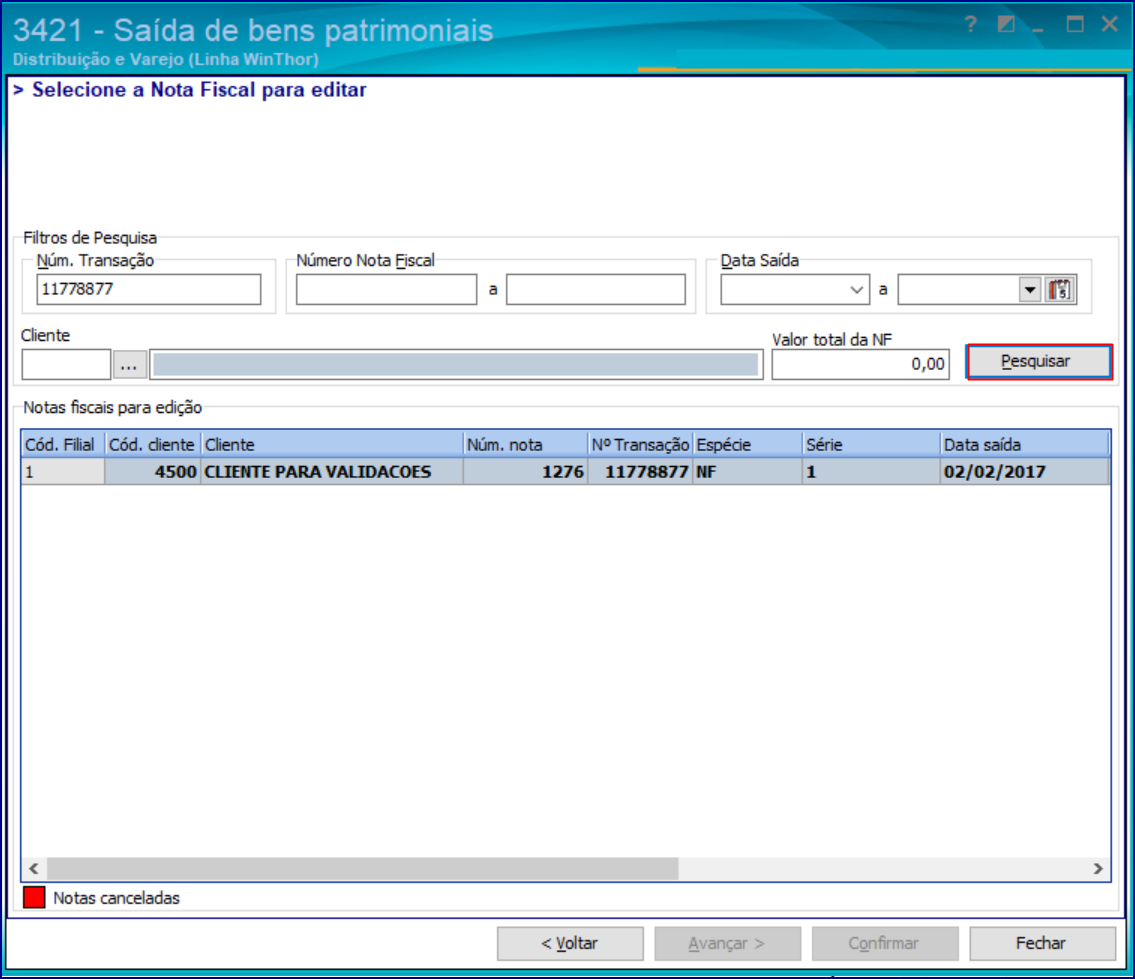The width and height of the screenshot is (1135, 979).
Task: Click the Série column header
Action: coord(872,445)
